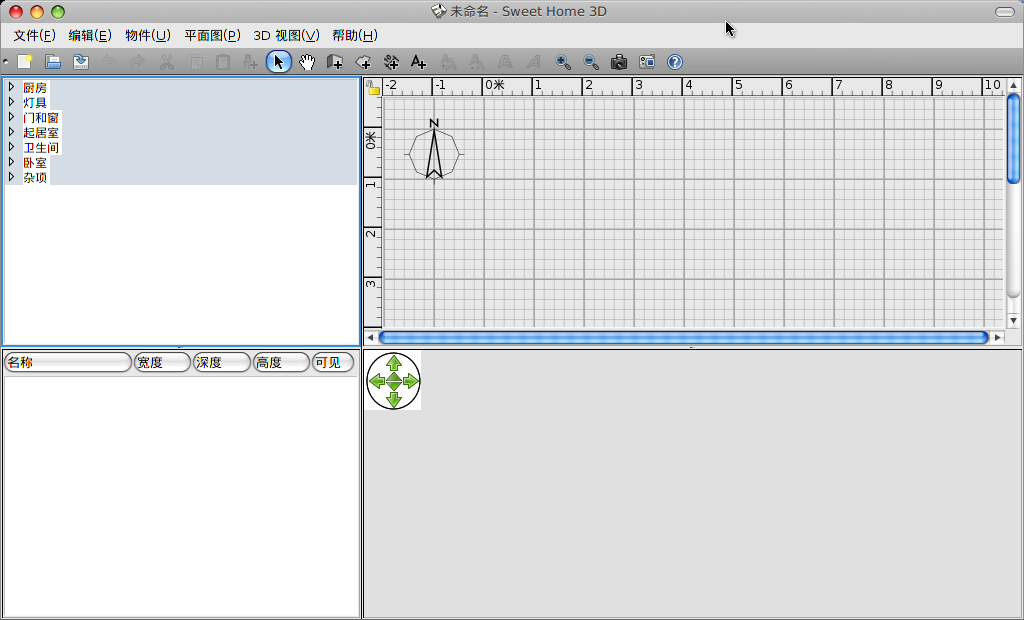Click the Redo arrow in the toolbar
Viewport: 1024px width, 620px height.
coord(137,62)
